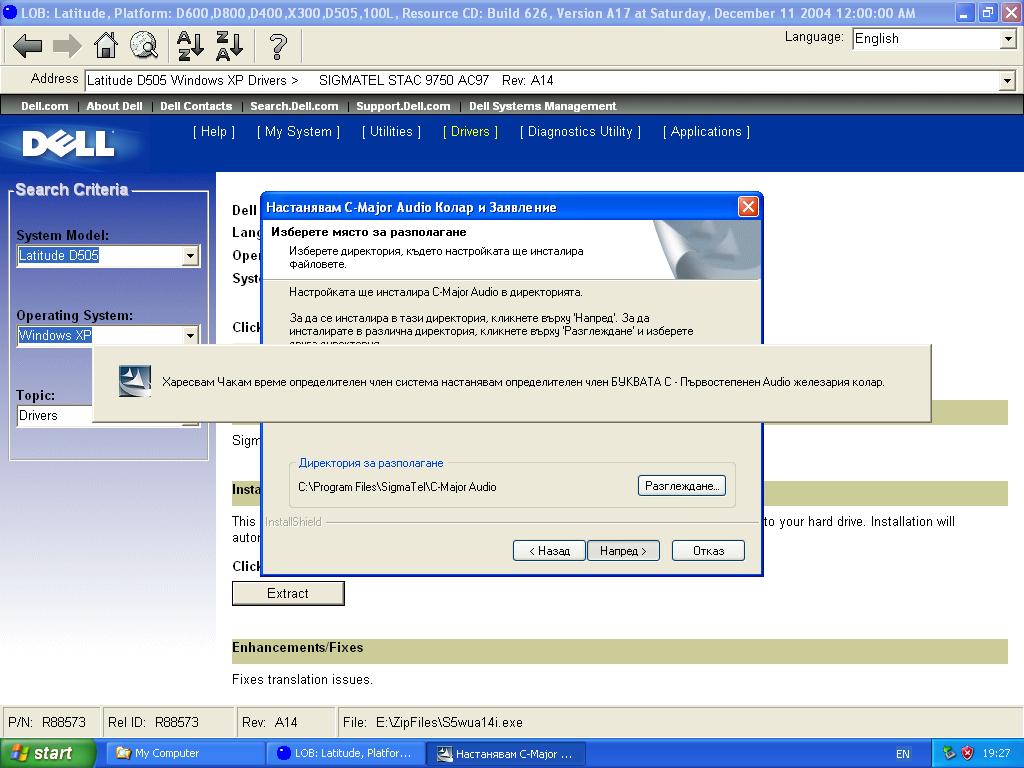Open the My System menu item
The image size is (1024, 768).
(298, 132)
